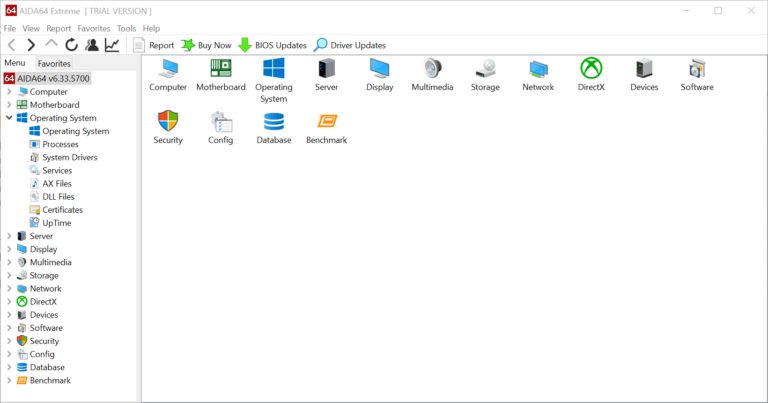This screenshot has height=403, width=768.
Task: Open the Config icon in main pane
Action: pos(221,121)
